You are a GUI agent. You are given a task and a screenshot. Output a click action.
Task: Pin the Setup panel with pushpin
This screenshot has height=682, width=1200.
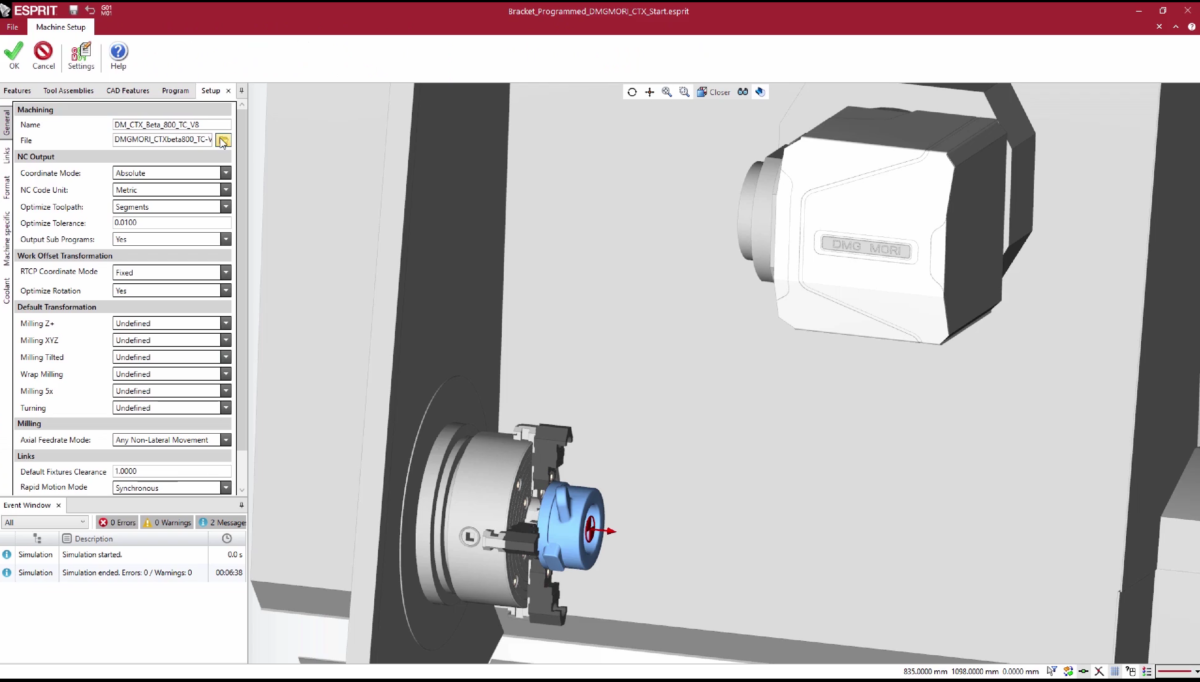pos(241,90)
